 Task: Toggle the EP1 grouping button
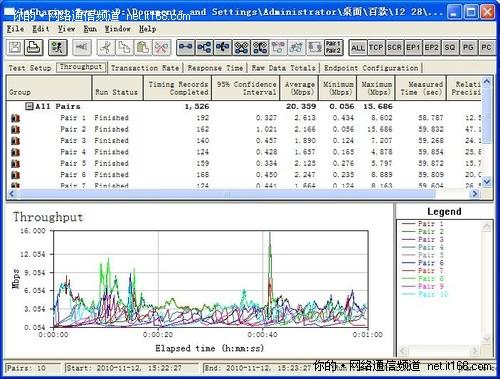[413, 48]
